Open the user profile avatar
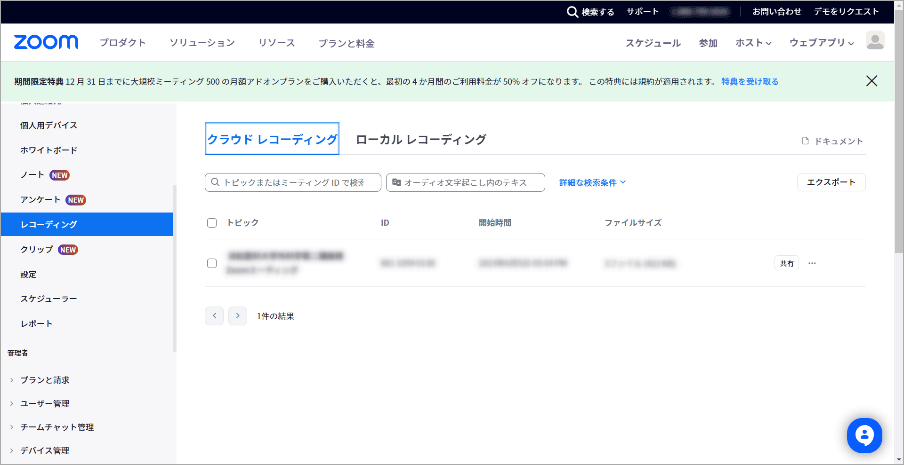This screenshot has width=904, height=465. coord(875,40)
